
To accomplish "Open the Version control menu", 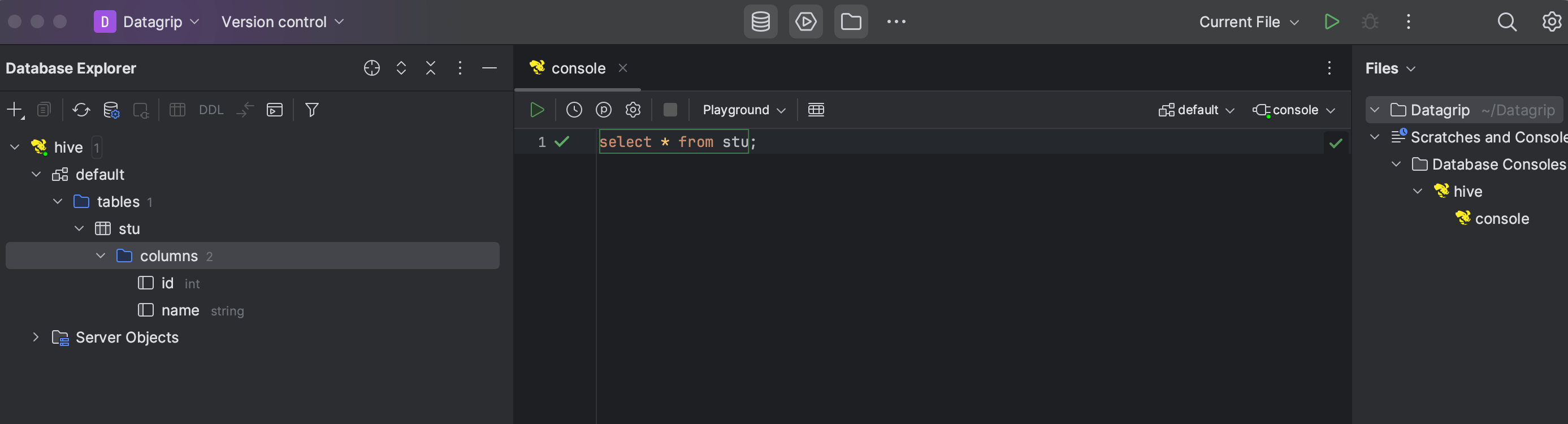I will [x=283, y=22].
